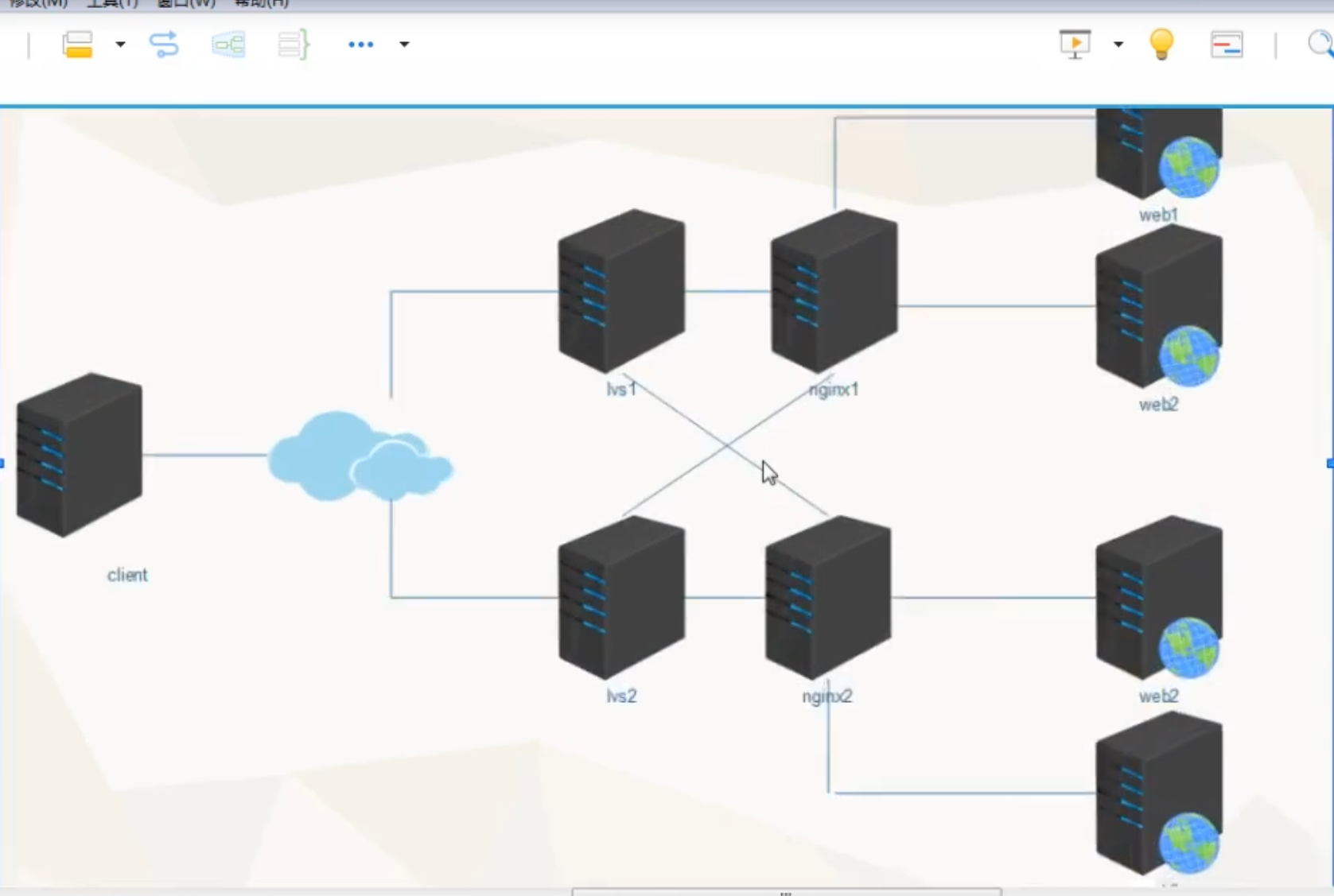
Task: Open the three-dots more options icon
Action: click(360, 45)
